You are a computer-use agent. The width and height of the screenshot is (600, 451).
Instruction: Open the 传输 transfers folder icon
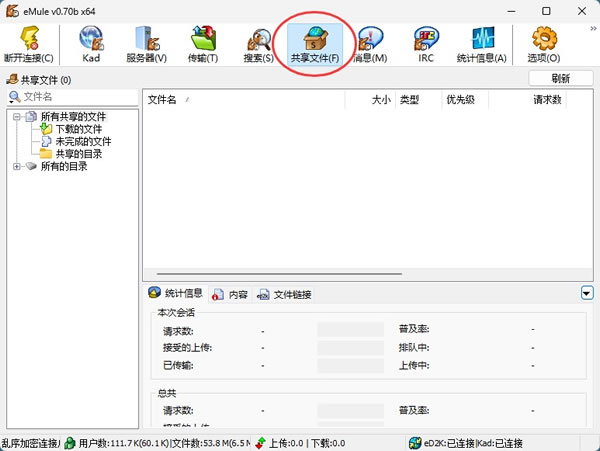[x=203, y=38]
